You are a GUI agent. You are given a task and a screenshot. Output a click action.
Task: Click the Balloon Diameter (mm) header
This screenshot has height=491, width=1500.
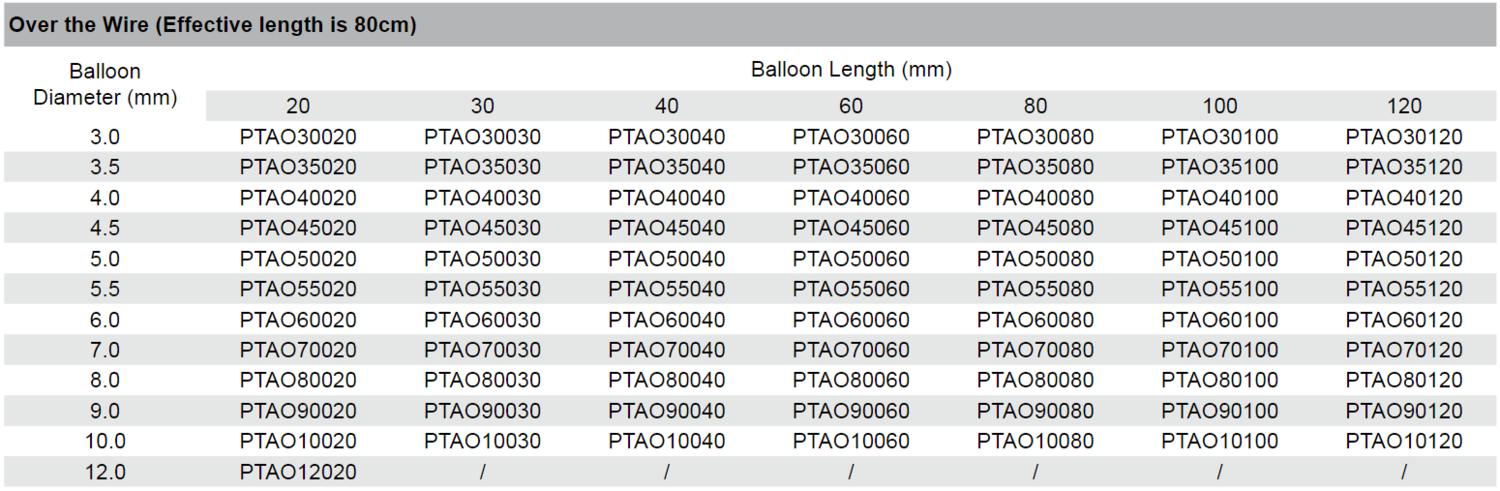(105, 85)
